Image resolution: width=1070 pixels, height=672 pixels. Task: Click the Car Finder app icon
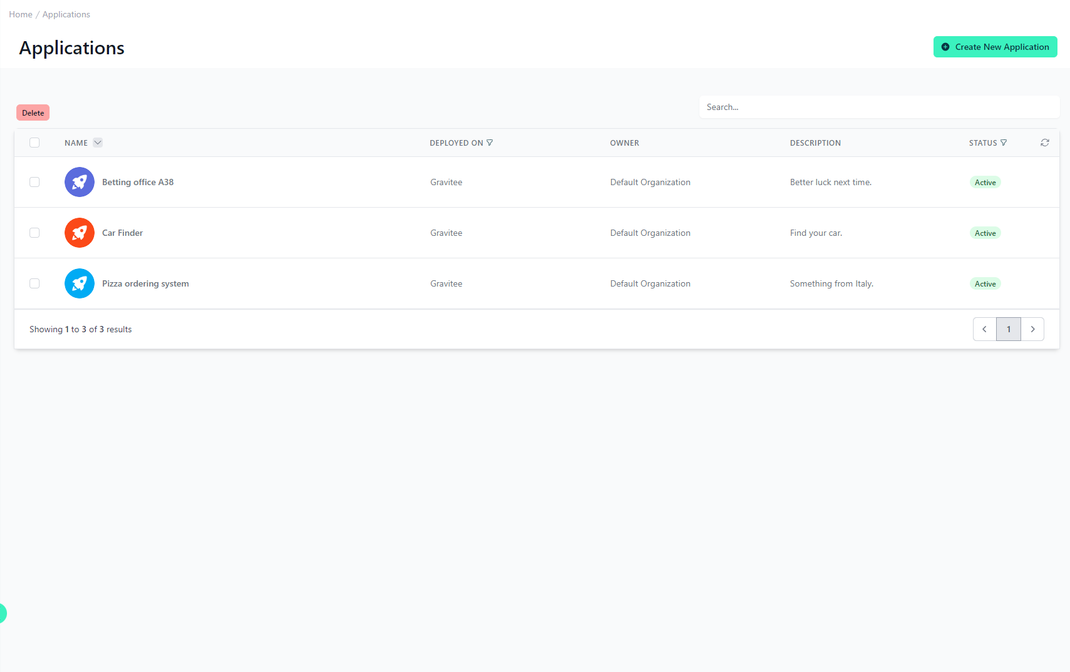[x=79, y=232]
